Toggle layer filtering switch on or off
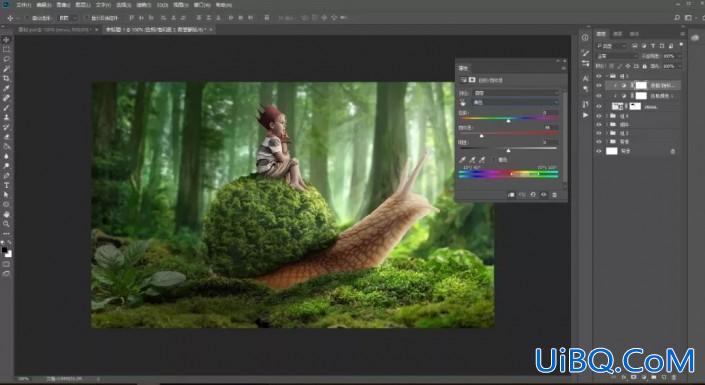The image size is (705, 385). (x=681, y=45)
